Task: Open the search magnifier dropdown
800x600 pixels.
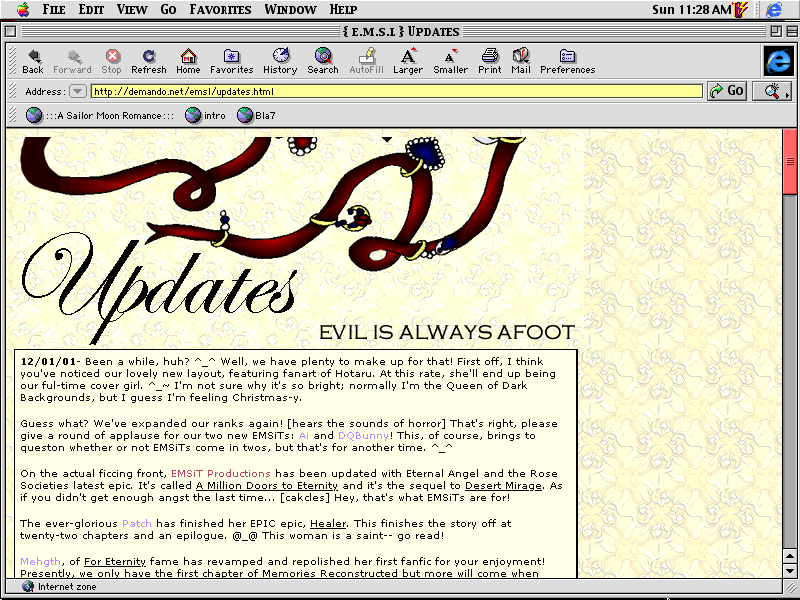Action: (x=772, y=91)
